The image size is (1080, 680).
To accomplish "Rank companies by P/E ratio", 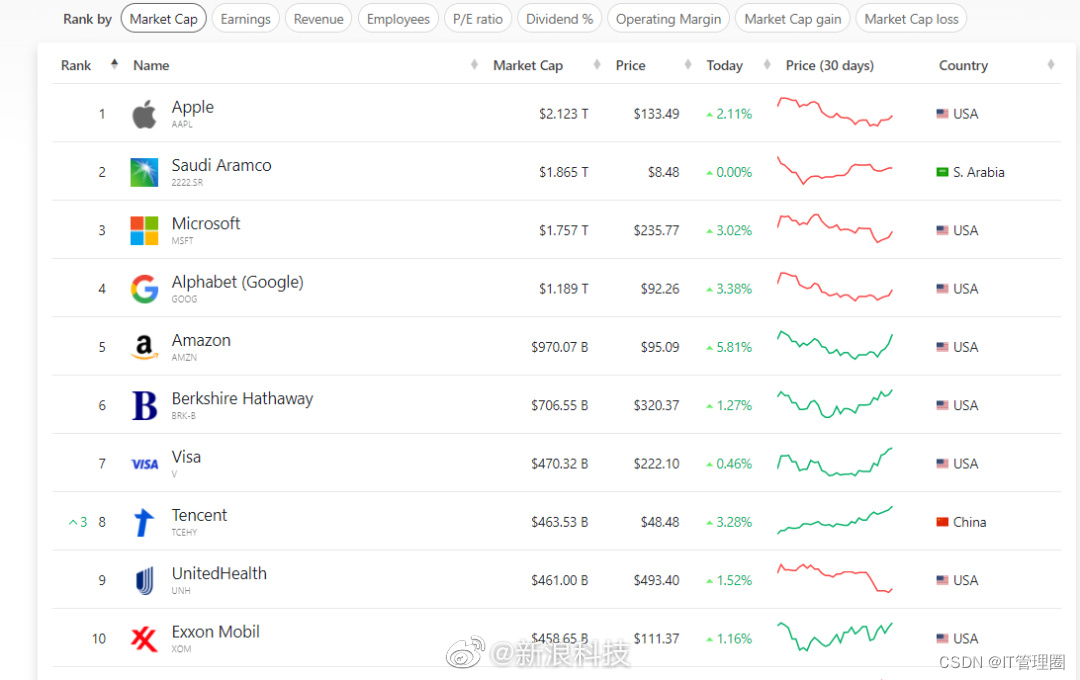I will point(477,19).
